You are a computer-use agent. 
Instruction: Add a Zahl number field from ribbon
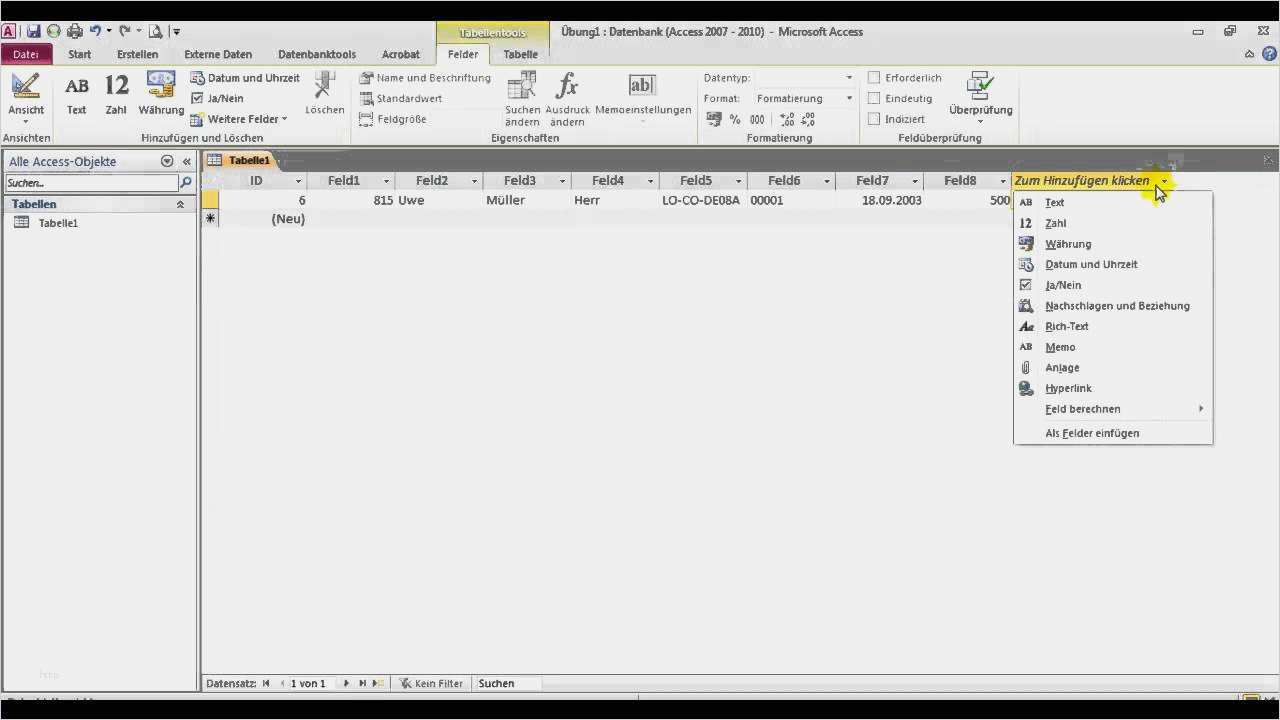tap(116, 88)
